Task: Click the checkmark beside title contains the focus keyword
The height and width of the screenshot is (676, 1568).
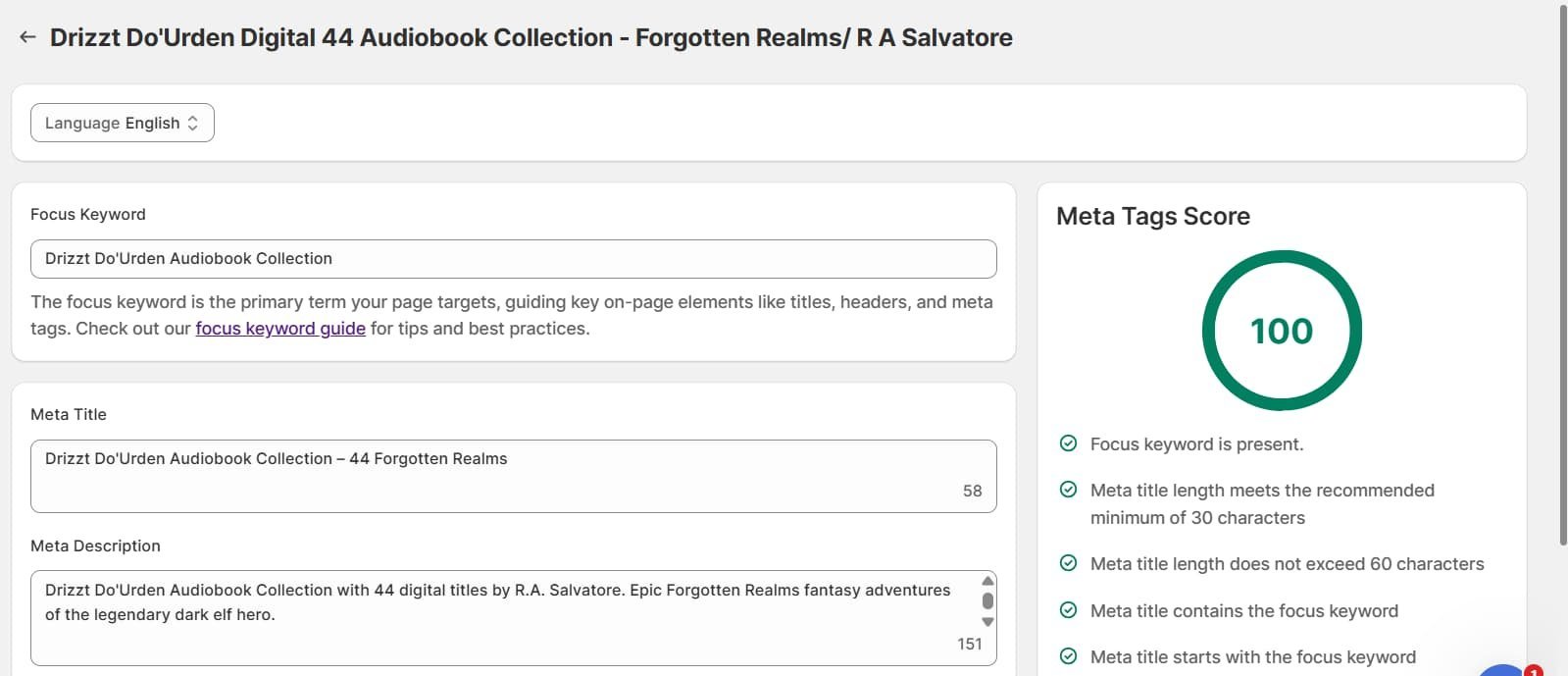Action: (1069, 610)
